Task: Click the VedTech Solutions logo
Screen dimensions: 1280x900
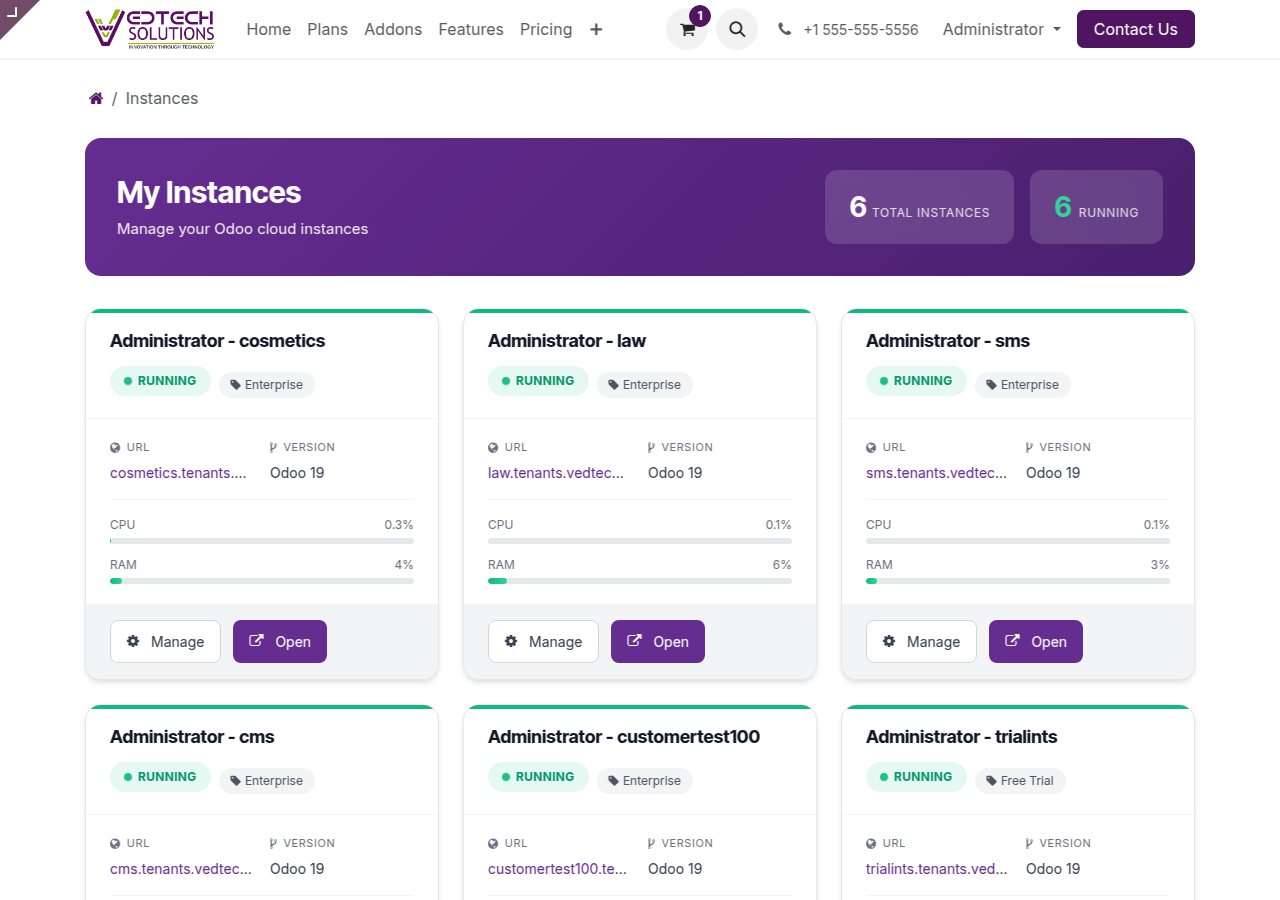Action: coord(152,28)
